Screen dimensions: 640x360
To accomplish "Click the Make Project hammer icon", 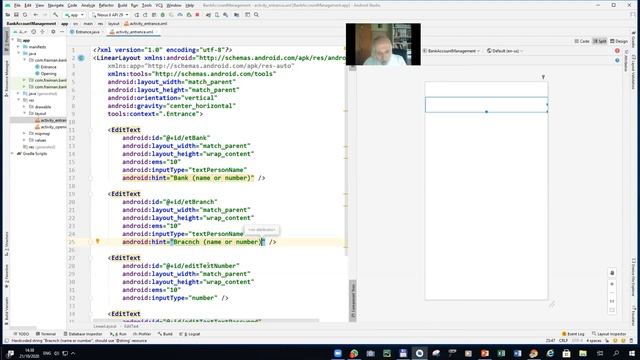I will pyautogui.click(x=56, y=15).
